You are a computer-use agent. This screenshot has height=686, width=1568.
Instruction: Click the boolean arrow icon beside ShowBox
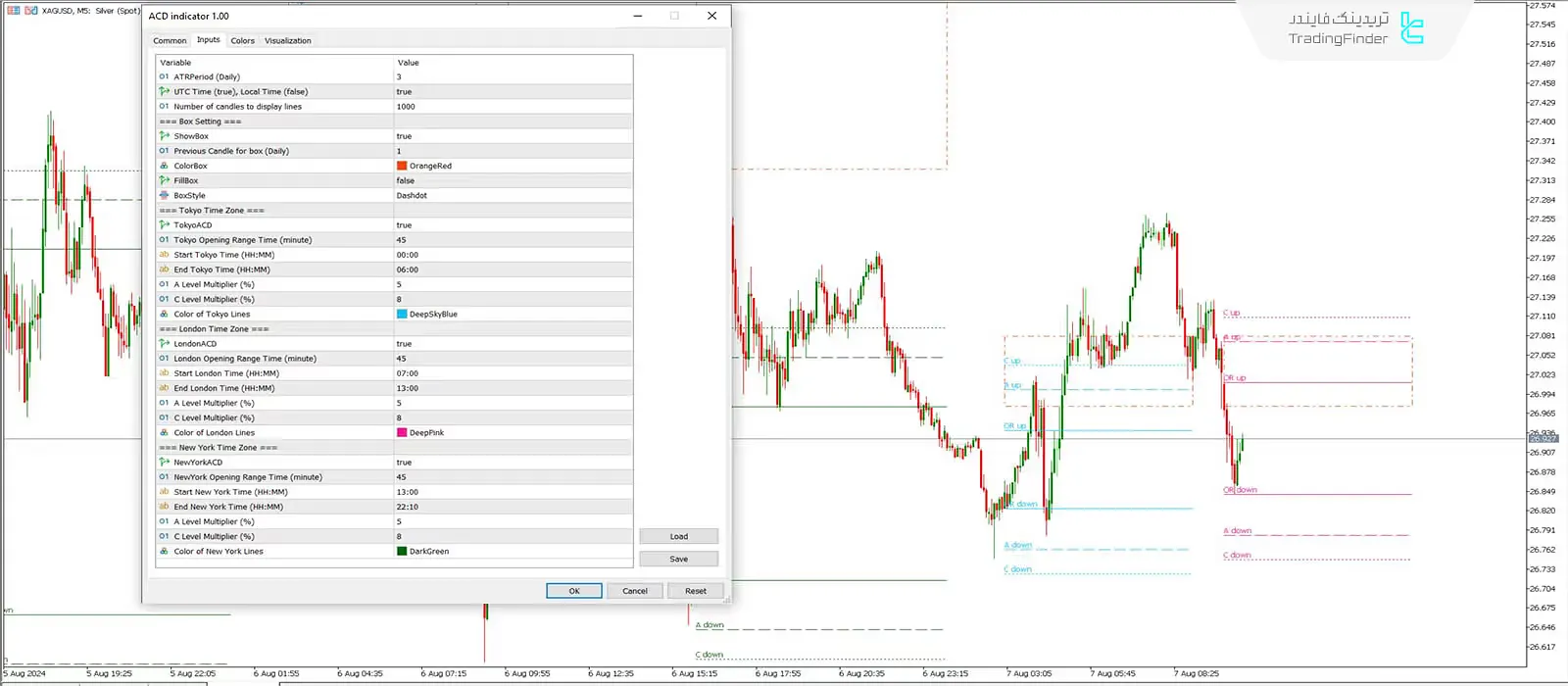(x=164, y=136)
